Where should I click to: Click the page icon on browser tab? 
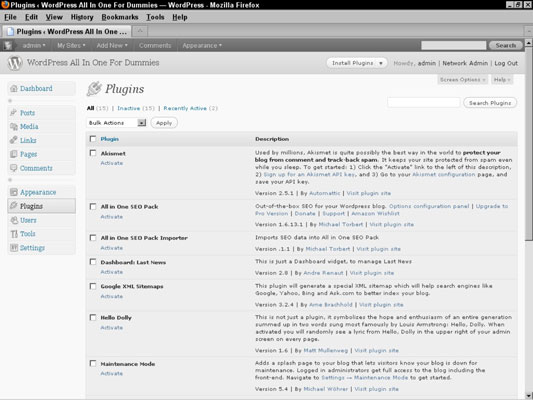tap(11, 32)
